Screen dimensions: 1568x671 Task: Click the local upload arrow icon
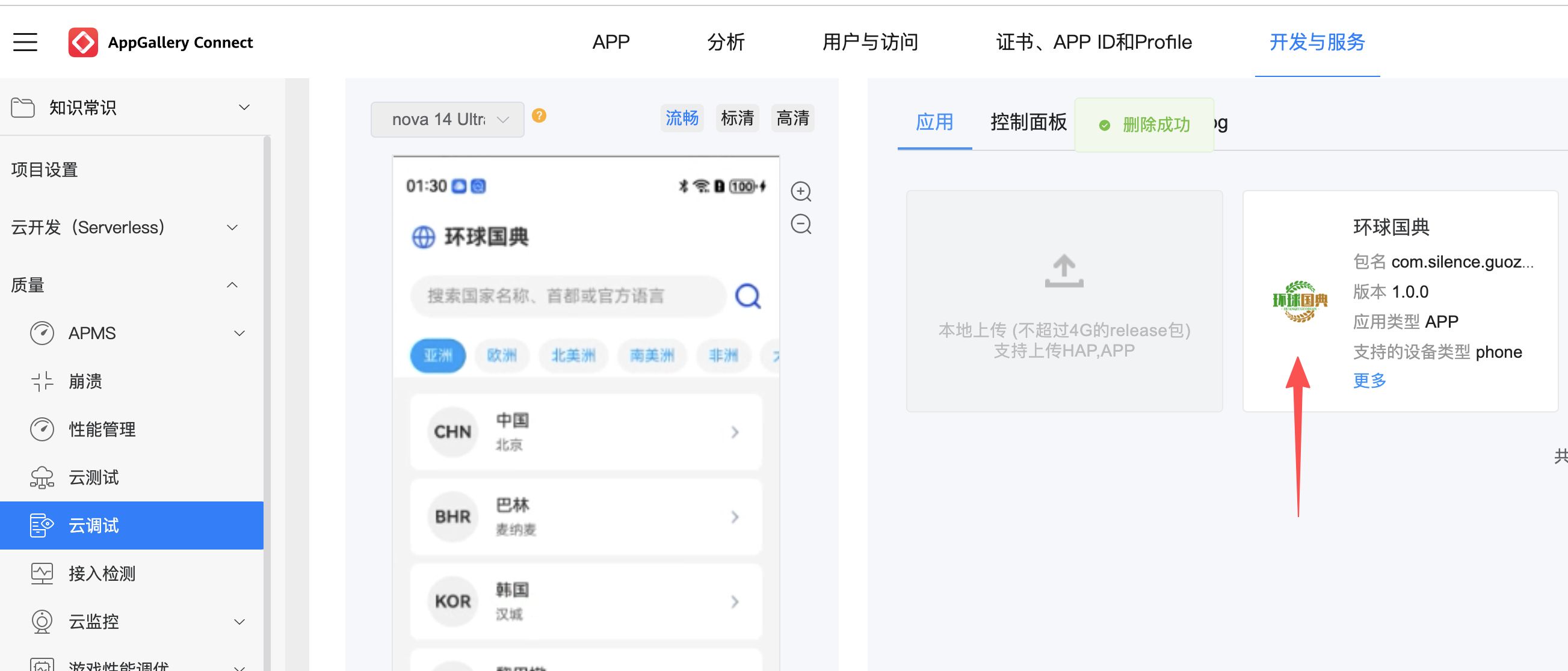pos(1063,271)
